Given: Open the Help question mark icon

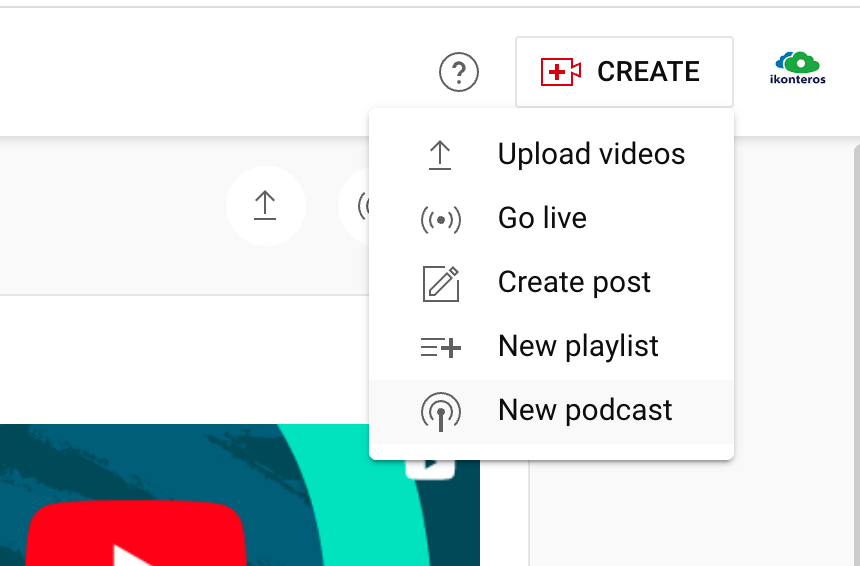Looking at the screenshot, I should point(459,72).
